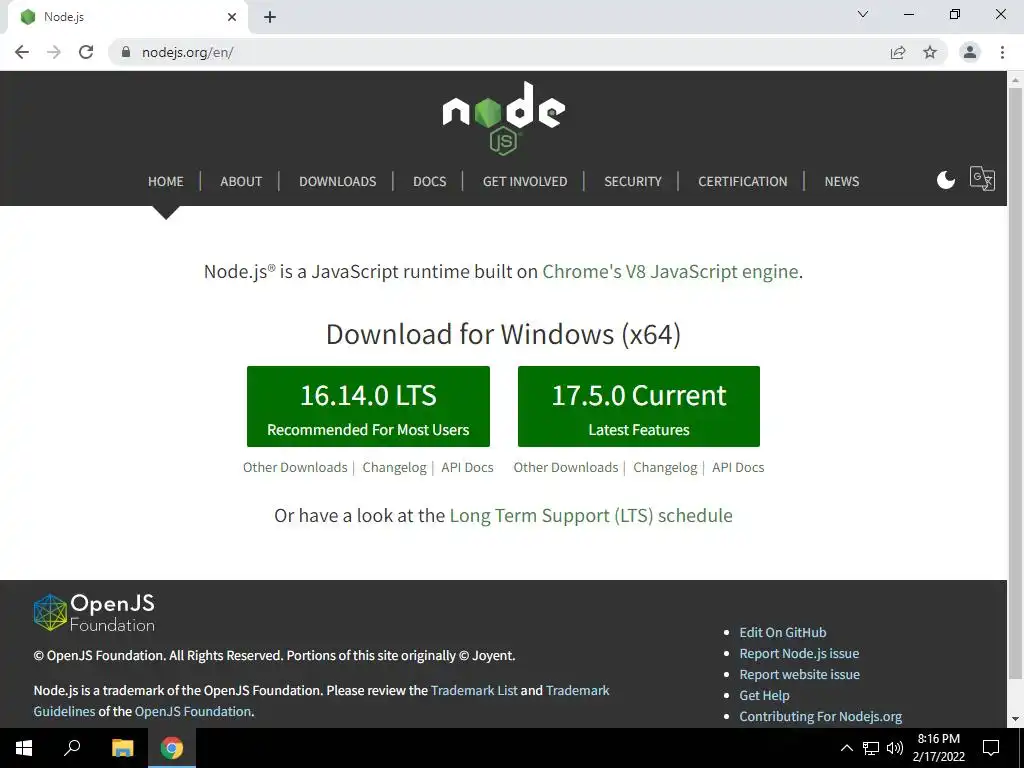Expand the tab search chevron in Chrome
This screenshot has height=768, width=1024.
863,14
